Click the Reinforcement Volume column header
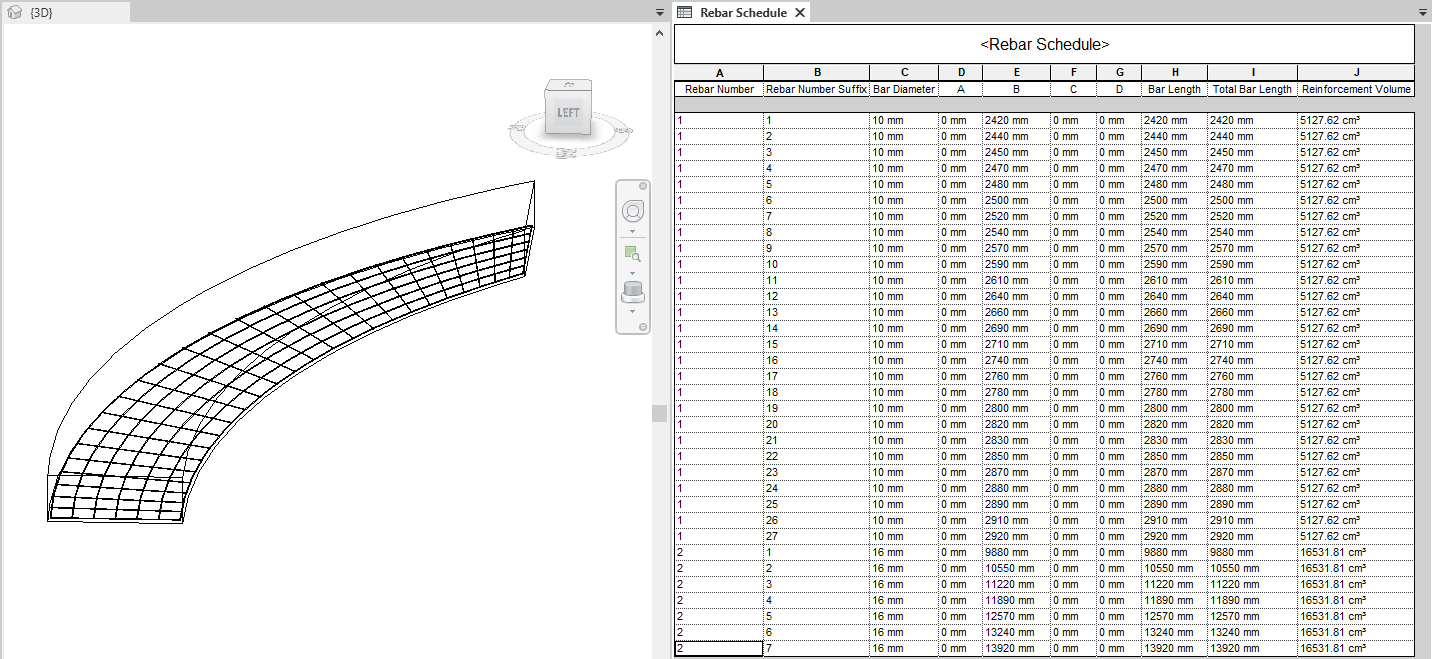This screenshot has height=659, width=1432. [x=1356, y=89]
